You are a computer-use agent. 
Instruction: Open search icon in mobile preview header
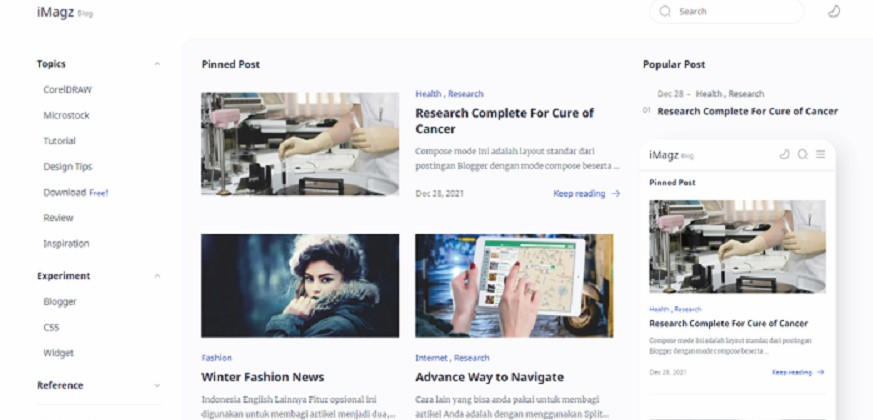click(x=803, y=154)
